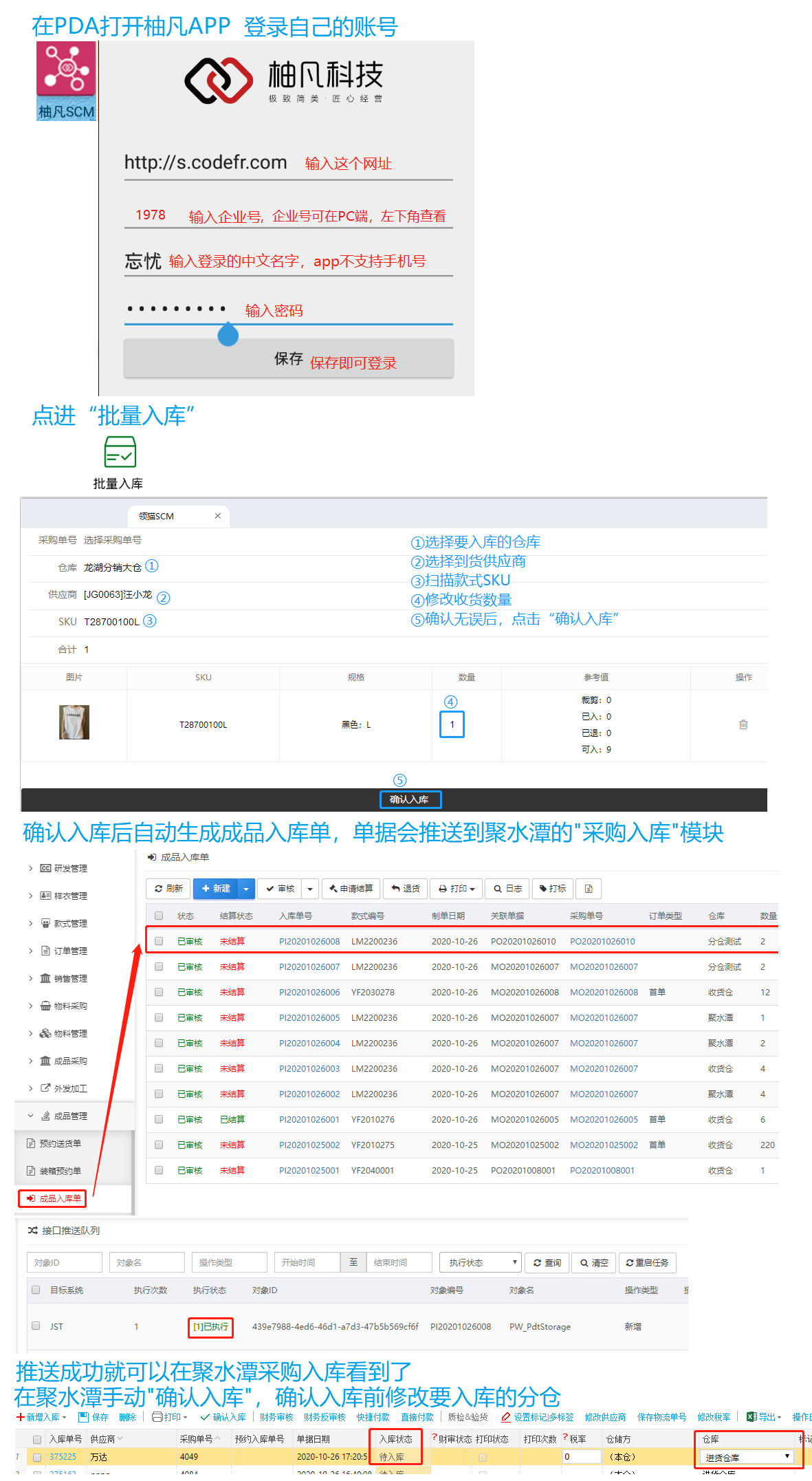Open 入库单号 link PI20201026008
This screenshot has width=812, height=1481.
pyautogui.click(x=309, y=941)
